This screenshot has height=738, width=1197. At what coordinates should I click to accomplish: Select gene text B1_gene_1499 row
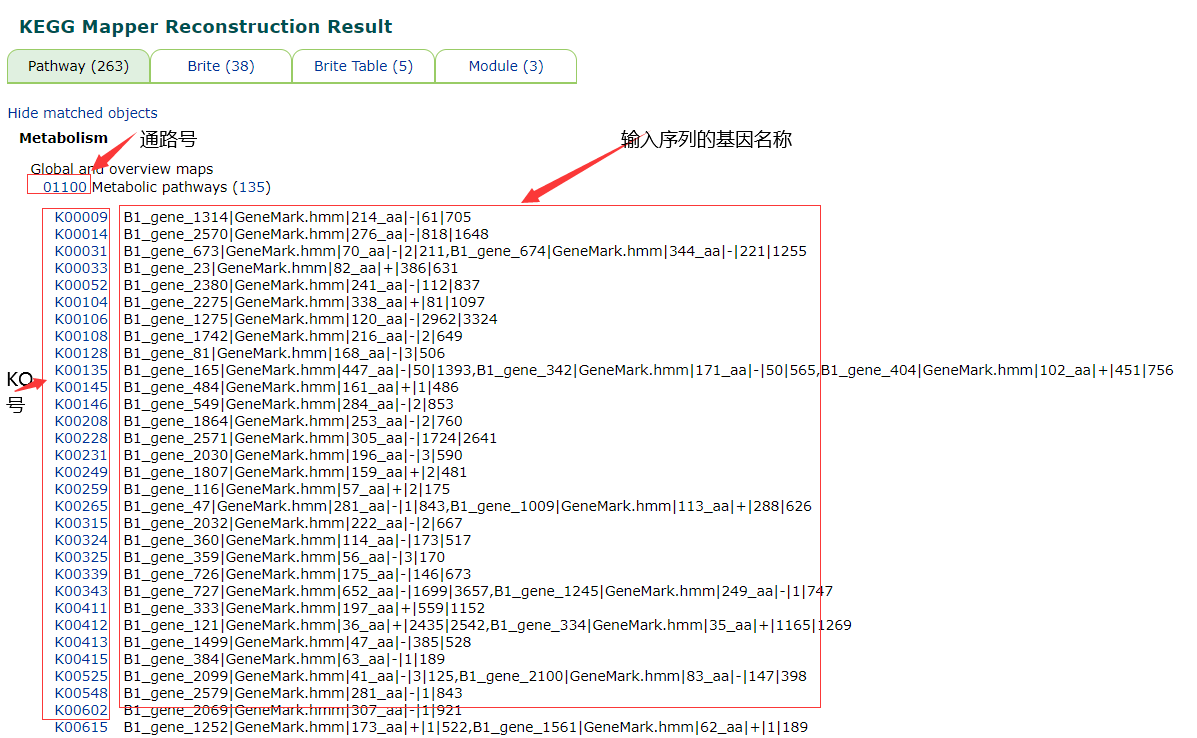point(298,642)
